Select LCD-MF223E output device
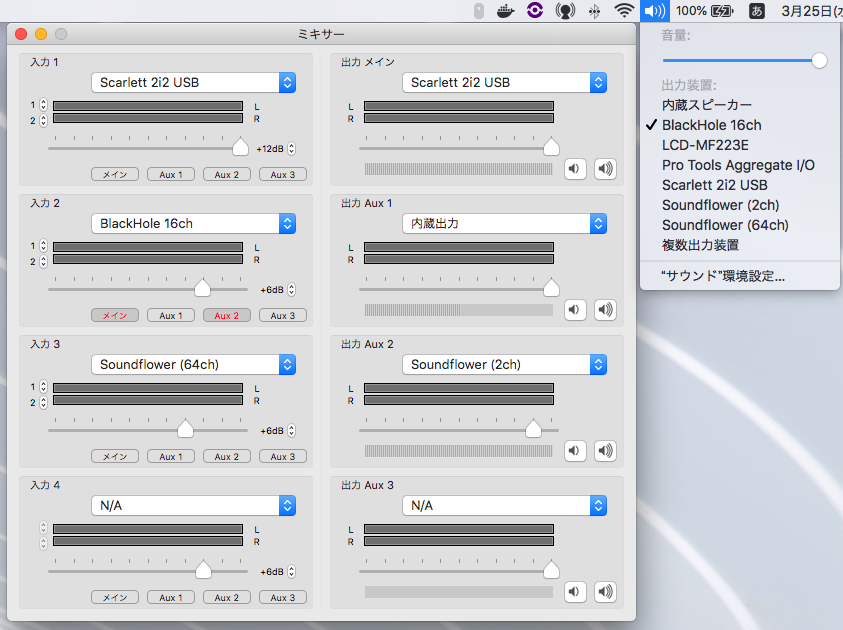This screenshot has height=630, width=843. click(x=740, y=145)
